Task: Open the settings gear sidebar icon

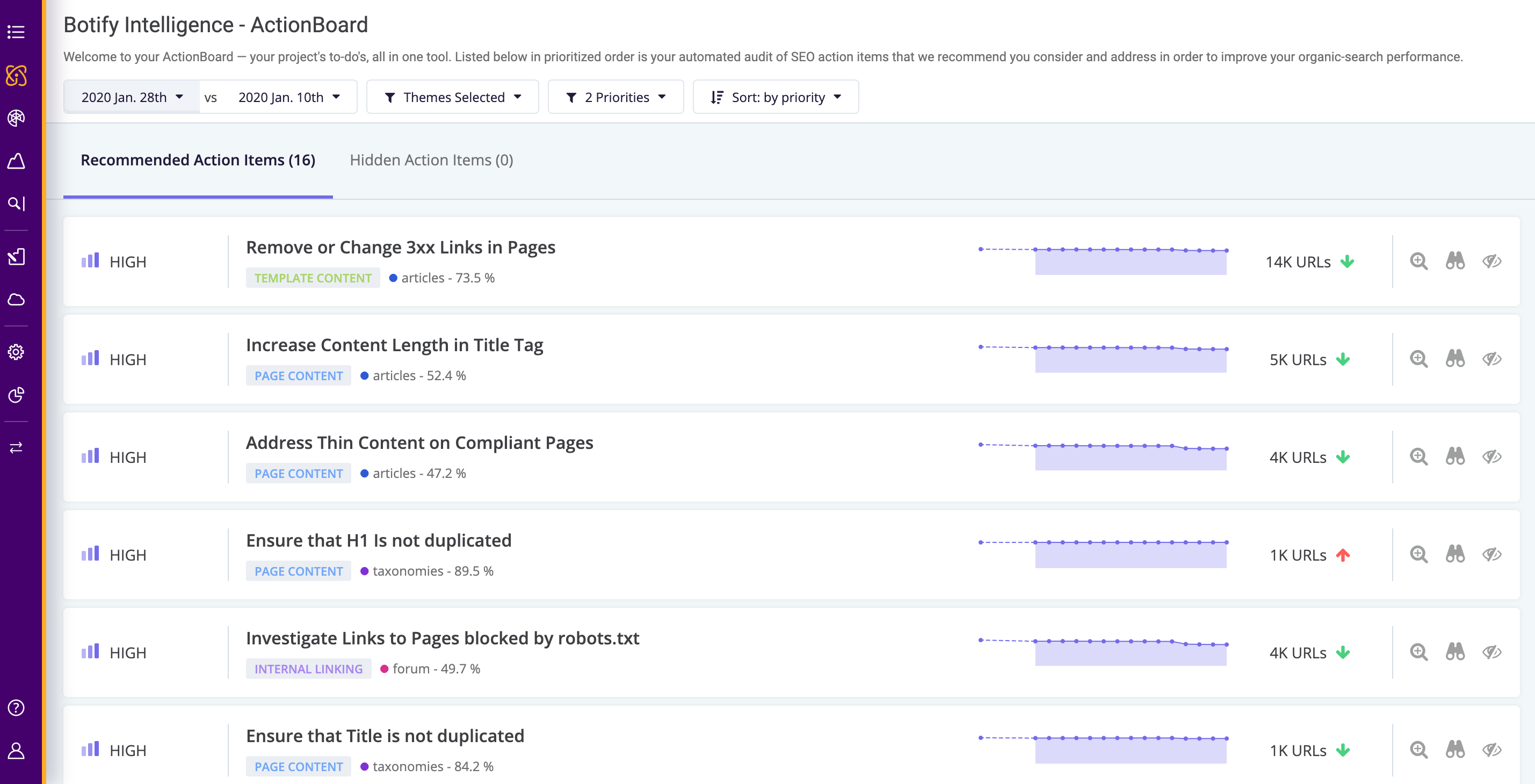Action: point(16,352)
